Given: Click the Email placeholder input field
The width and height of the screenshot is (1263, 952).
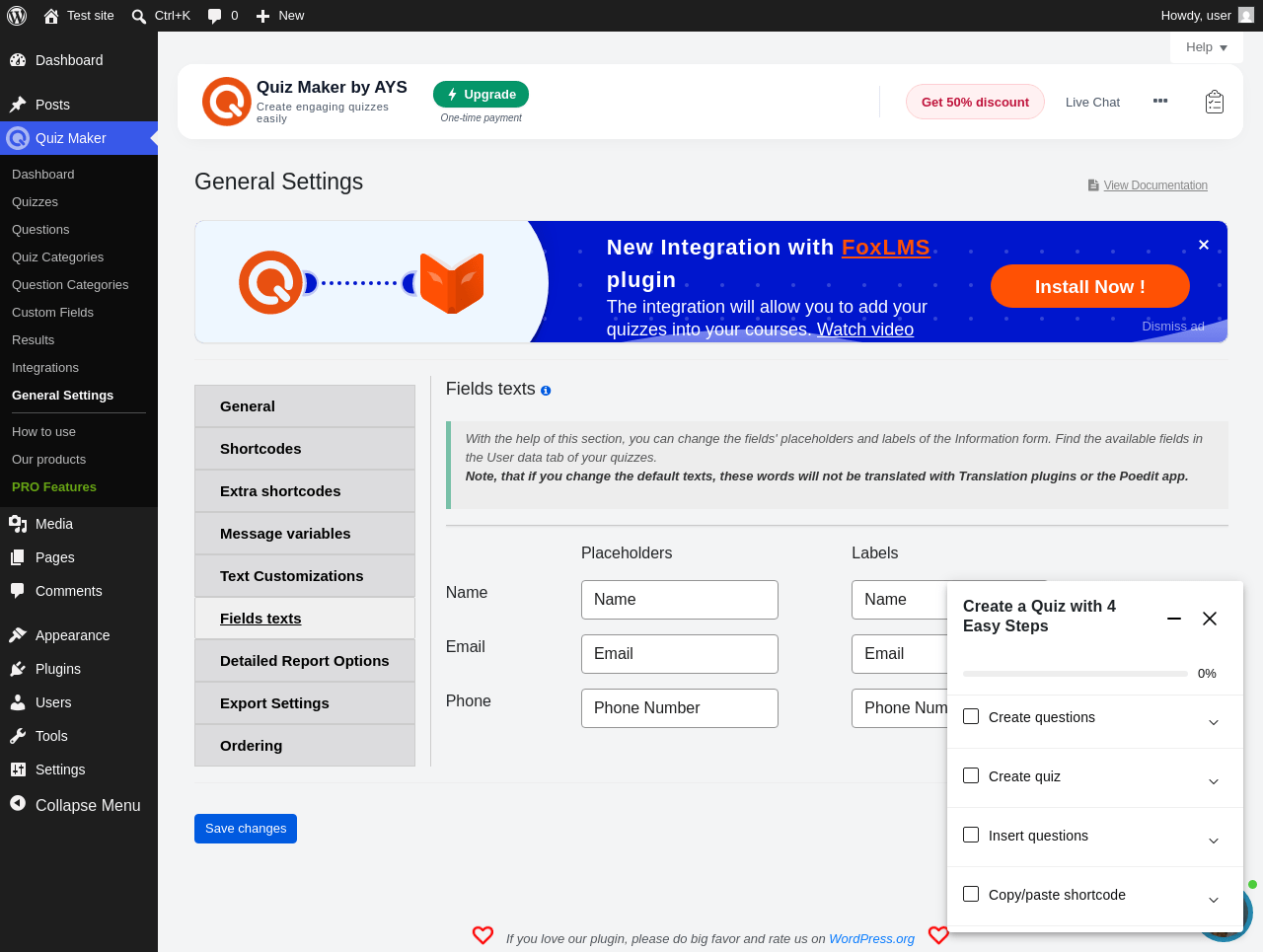Looking at the screenshot, I should (680, 654).
